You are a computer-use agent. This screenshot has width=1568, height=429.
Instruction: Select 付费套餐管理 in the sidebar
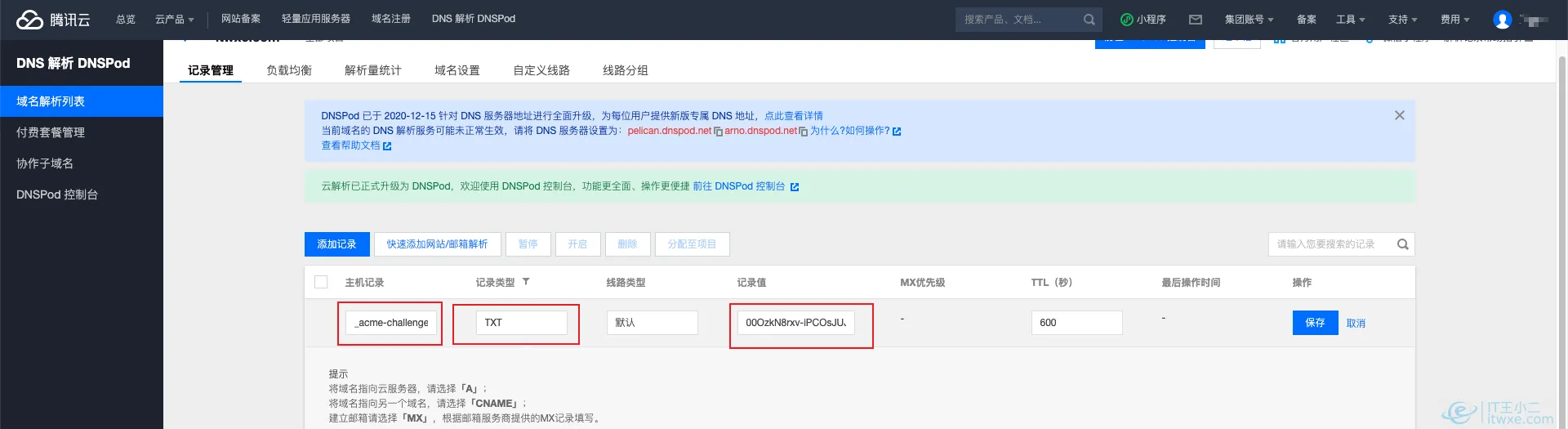51,132
